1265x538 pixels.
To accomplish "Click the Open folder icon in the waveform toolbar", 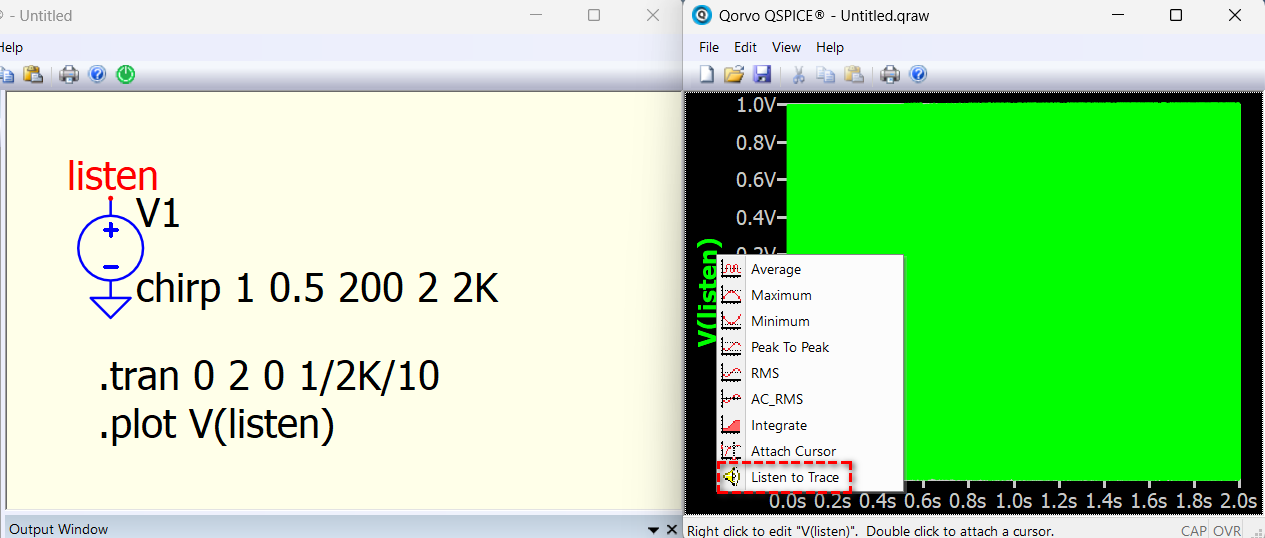I will point(734,74).
